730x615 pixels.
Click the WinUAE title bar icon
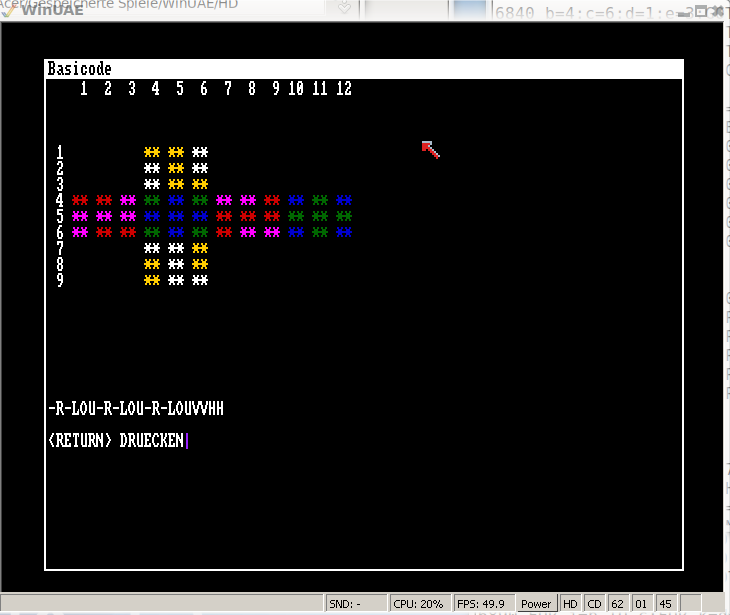[12, 10]
